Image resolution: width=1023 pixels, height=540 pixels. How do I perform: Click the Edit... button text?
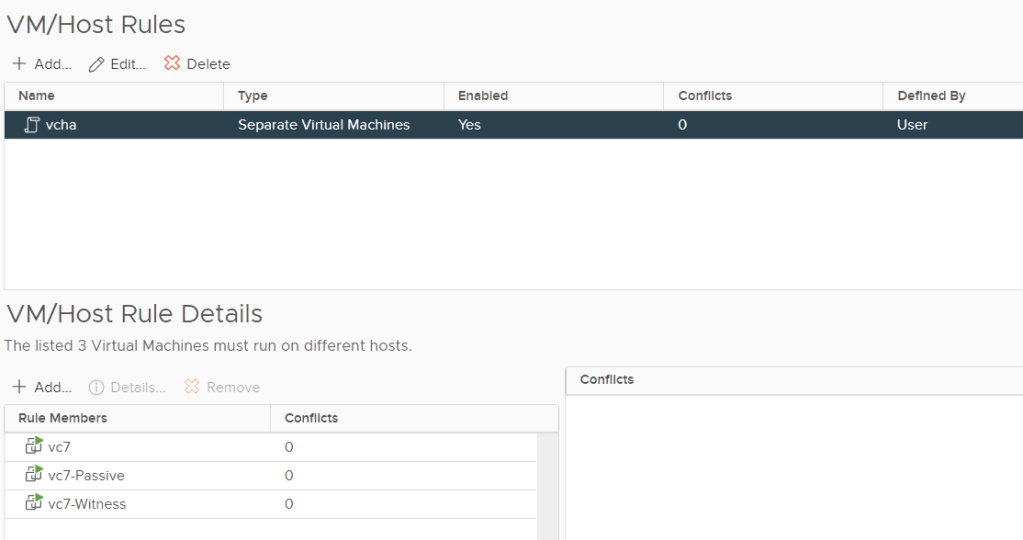pos(128,64)
